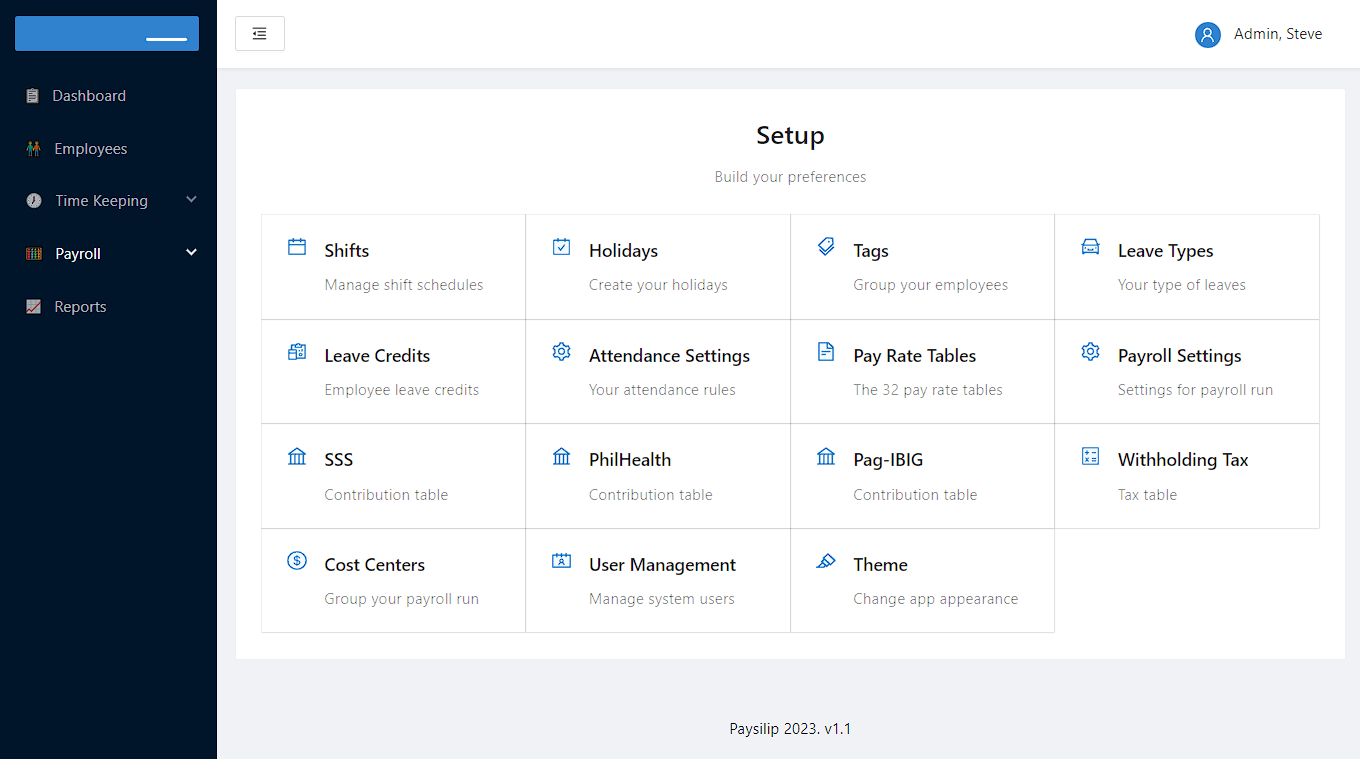Expand the Time Keeping submenu chevron
1360x759 pixels.
click(x=192, y=200)
